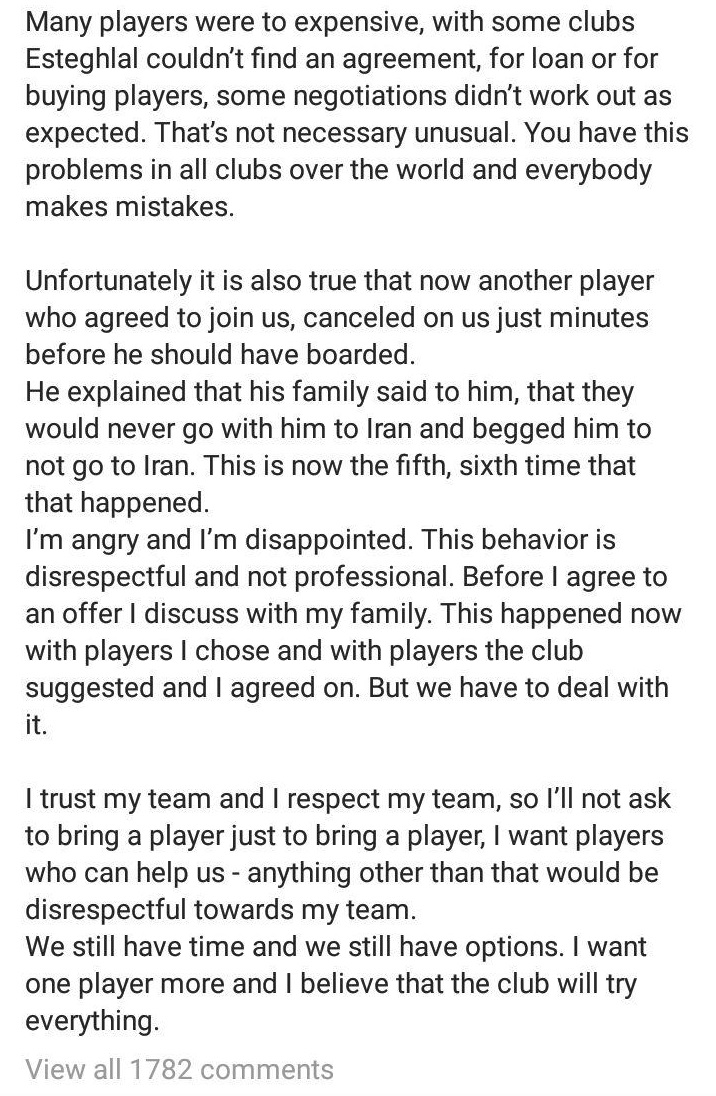The width and height of the screenshot is (716, 1096).
Task: Click the line 'who agreed to join us, canceled'
Action: 337,318
